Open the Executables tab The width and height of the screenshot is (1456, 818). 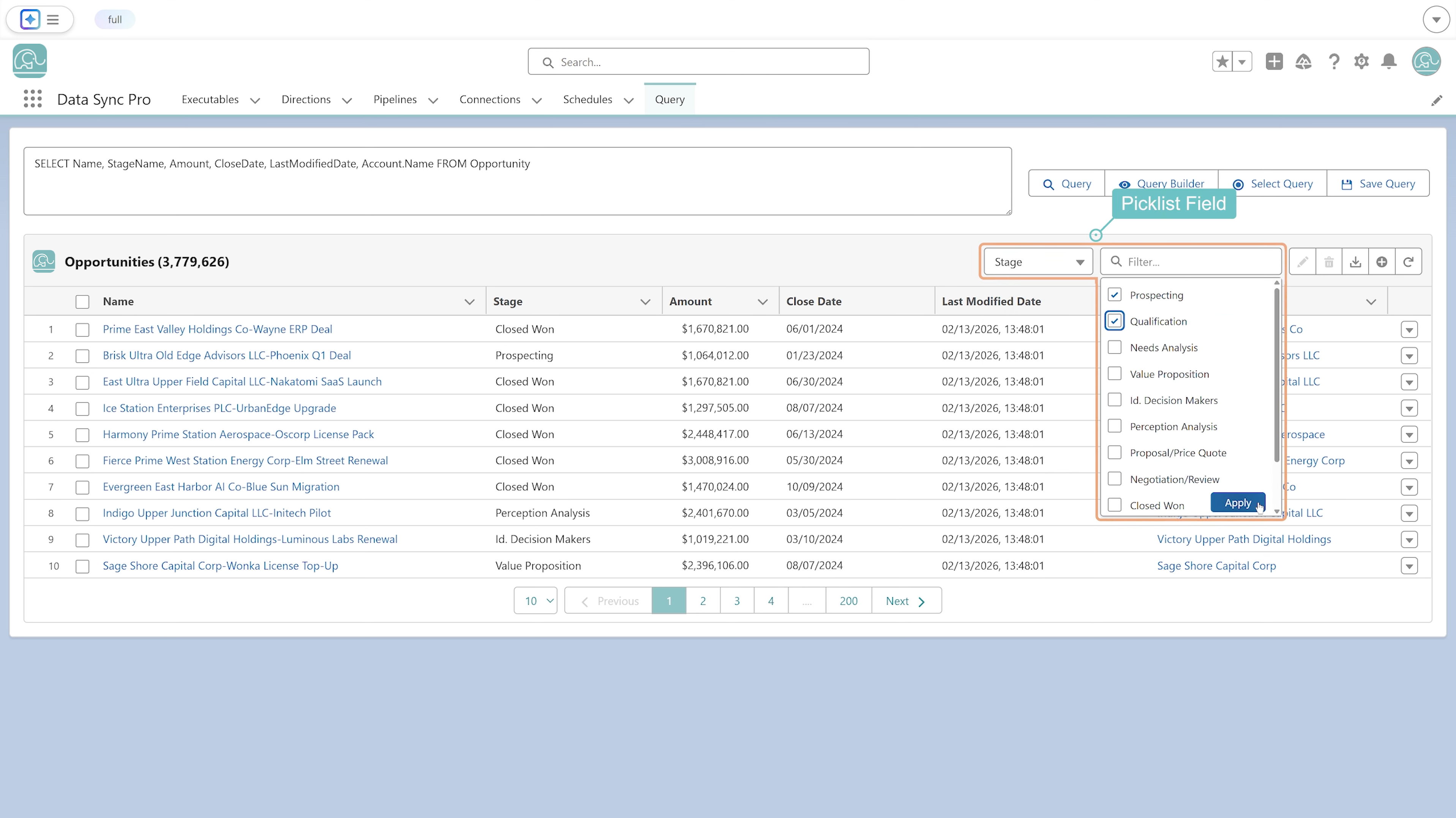[x=210, y=99]
